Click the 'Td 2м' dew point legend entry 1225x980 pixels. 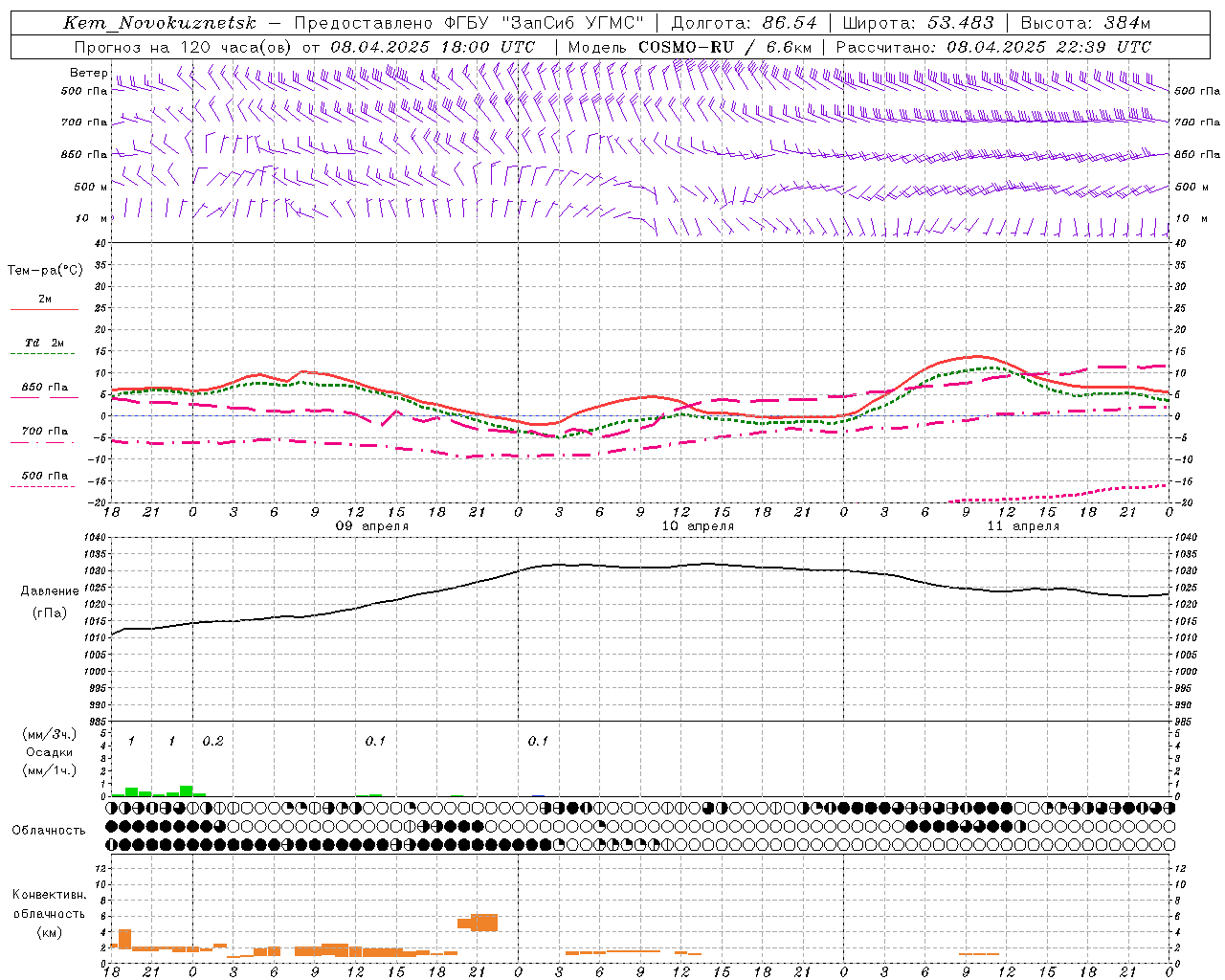[x=45, y=343]
